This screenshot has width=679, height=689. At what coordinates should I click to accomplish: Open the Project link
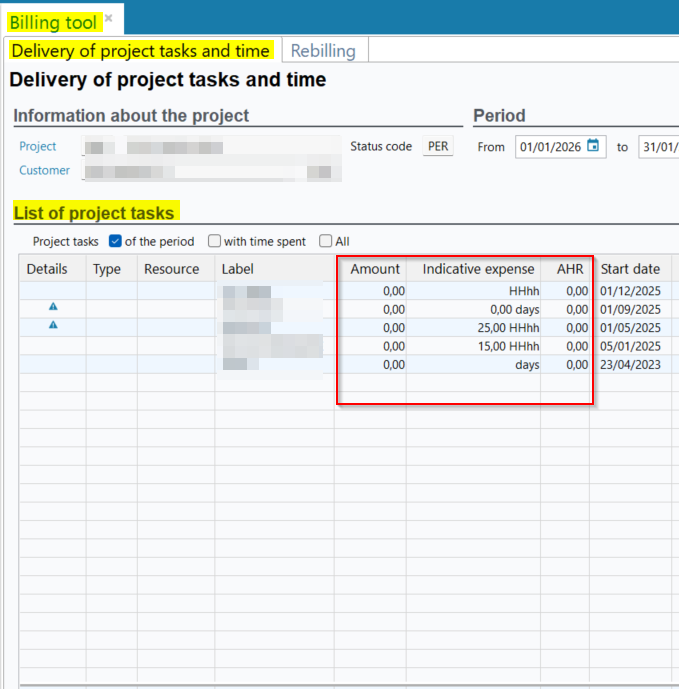pyautogui.click(x=38, y=146)
